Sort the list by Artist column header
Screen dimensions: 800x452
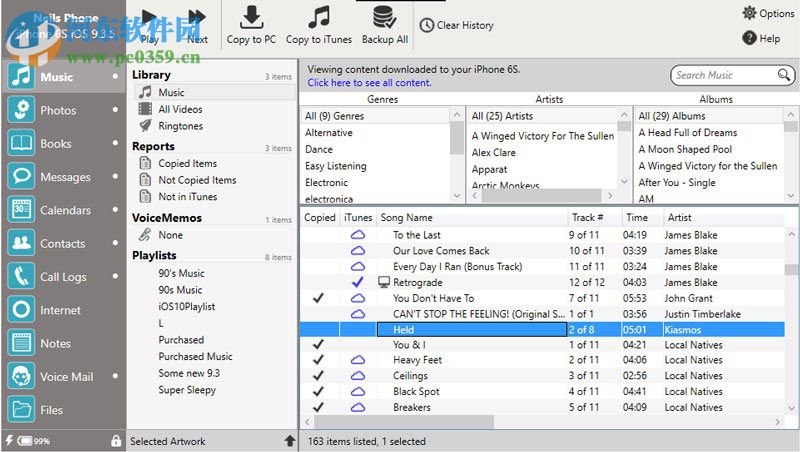(680, 217)
